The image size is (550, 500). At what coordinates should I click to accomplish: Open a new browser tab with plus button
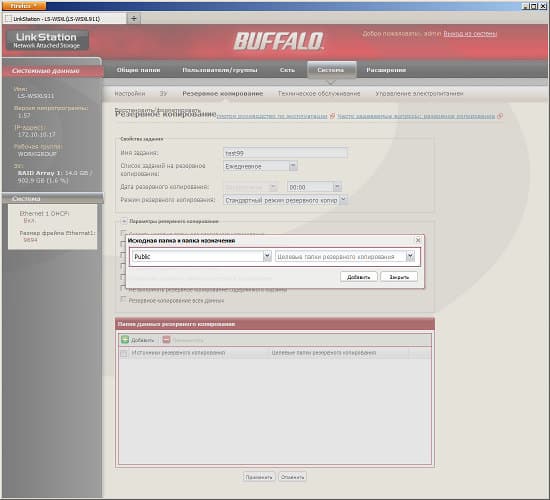point(134,19)
